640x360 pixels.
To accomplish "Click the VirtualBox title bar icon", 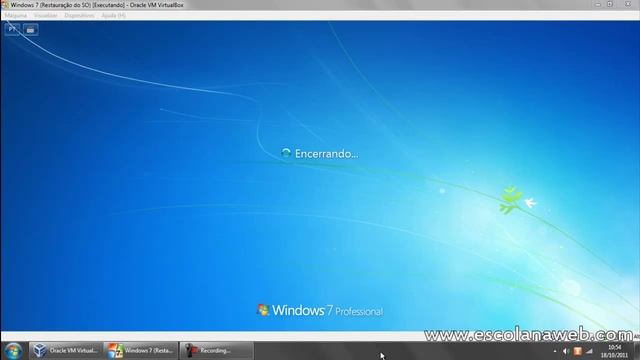I will point(5,4).
